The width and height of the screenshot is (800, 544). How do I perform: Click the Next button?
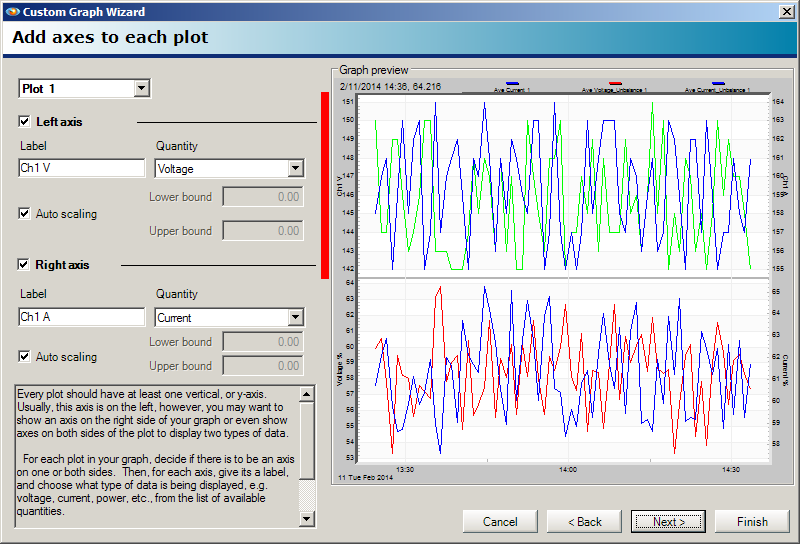pyautogui.click(x=668, y=521)
